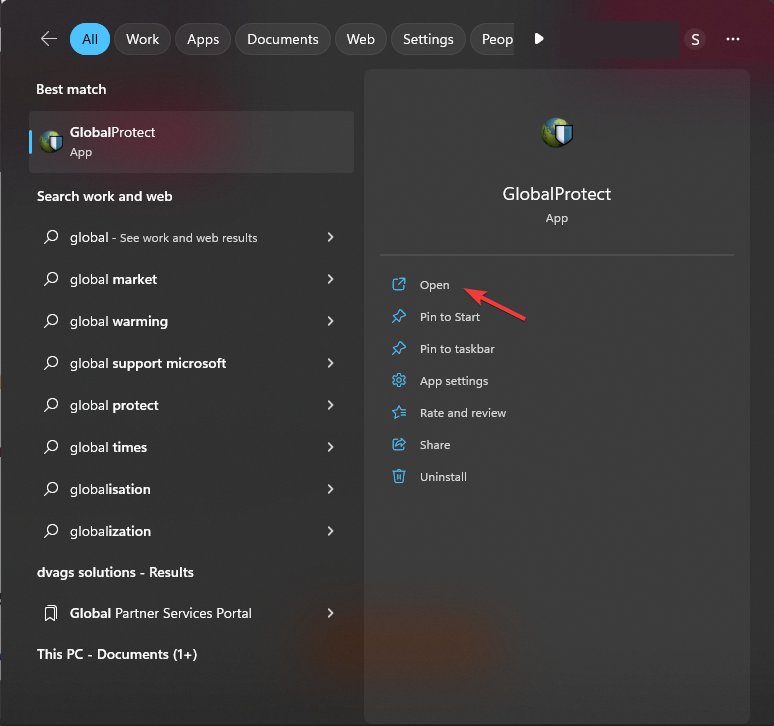
Task: Expand 'global - See work and web results' chevron
Action: [x=330, y=237]
